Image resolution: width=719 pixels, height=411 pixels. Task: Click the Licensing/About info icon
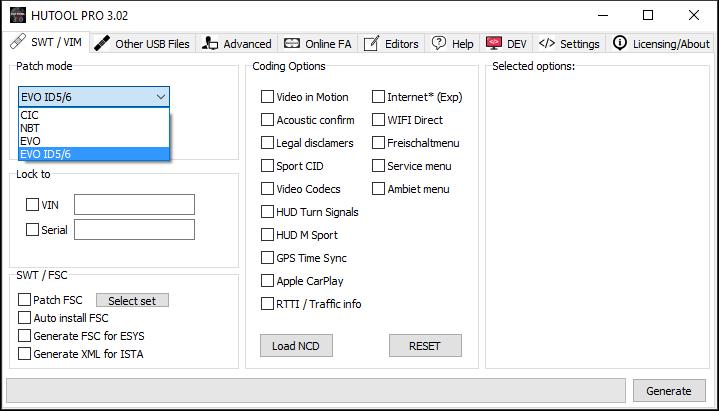(x=620, y=43)
